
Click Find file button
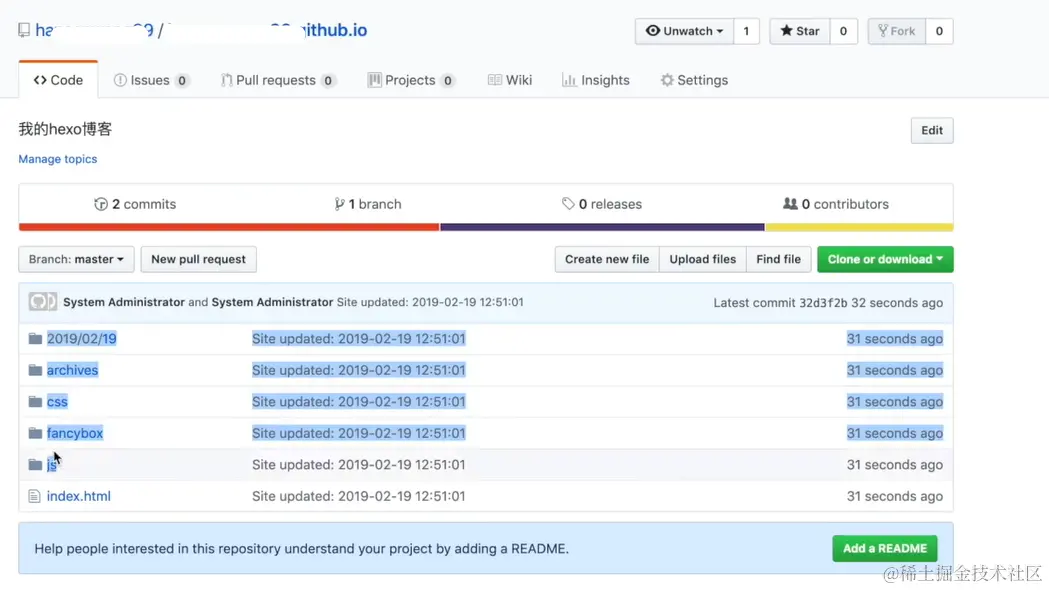(779, 260)
